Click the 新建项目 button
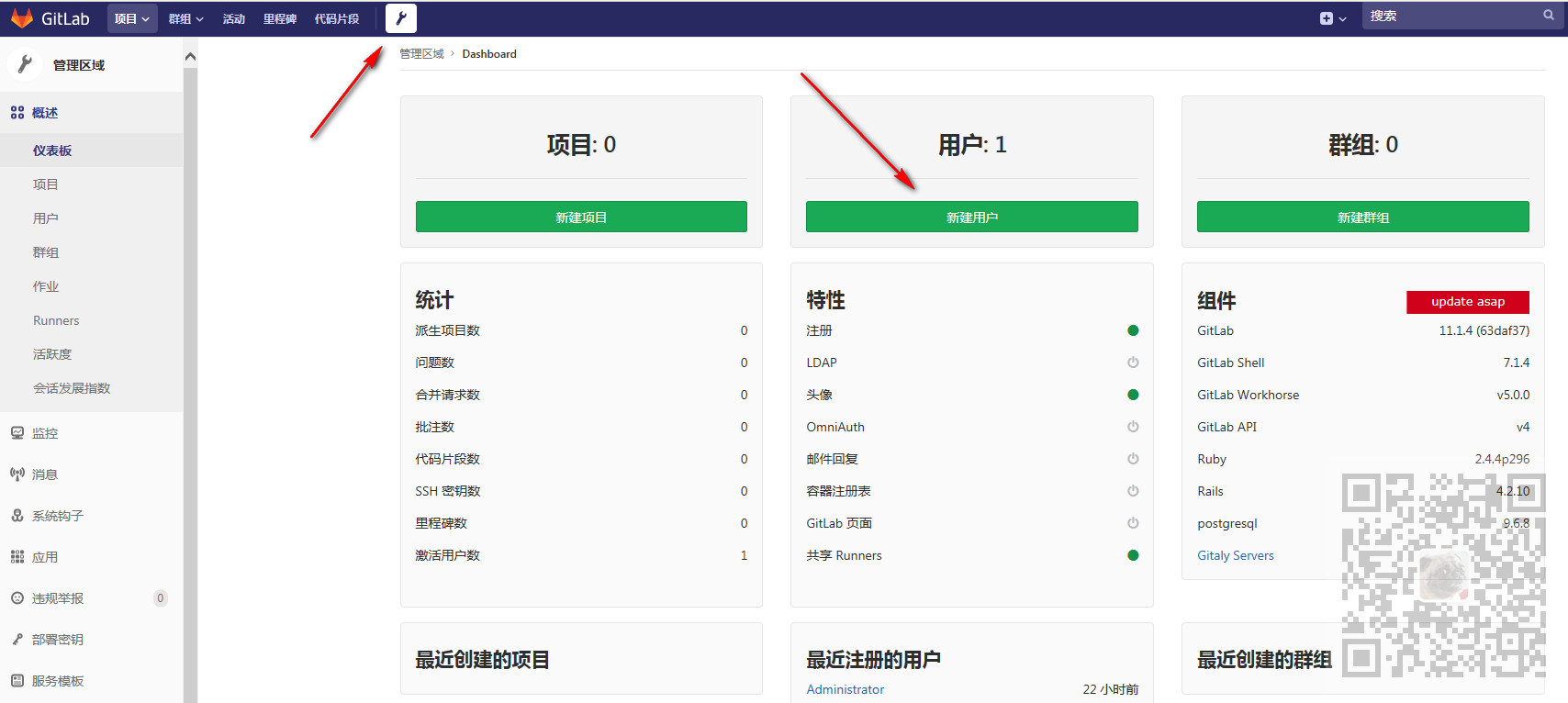 (x=581, y=217)
